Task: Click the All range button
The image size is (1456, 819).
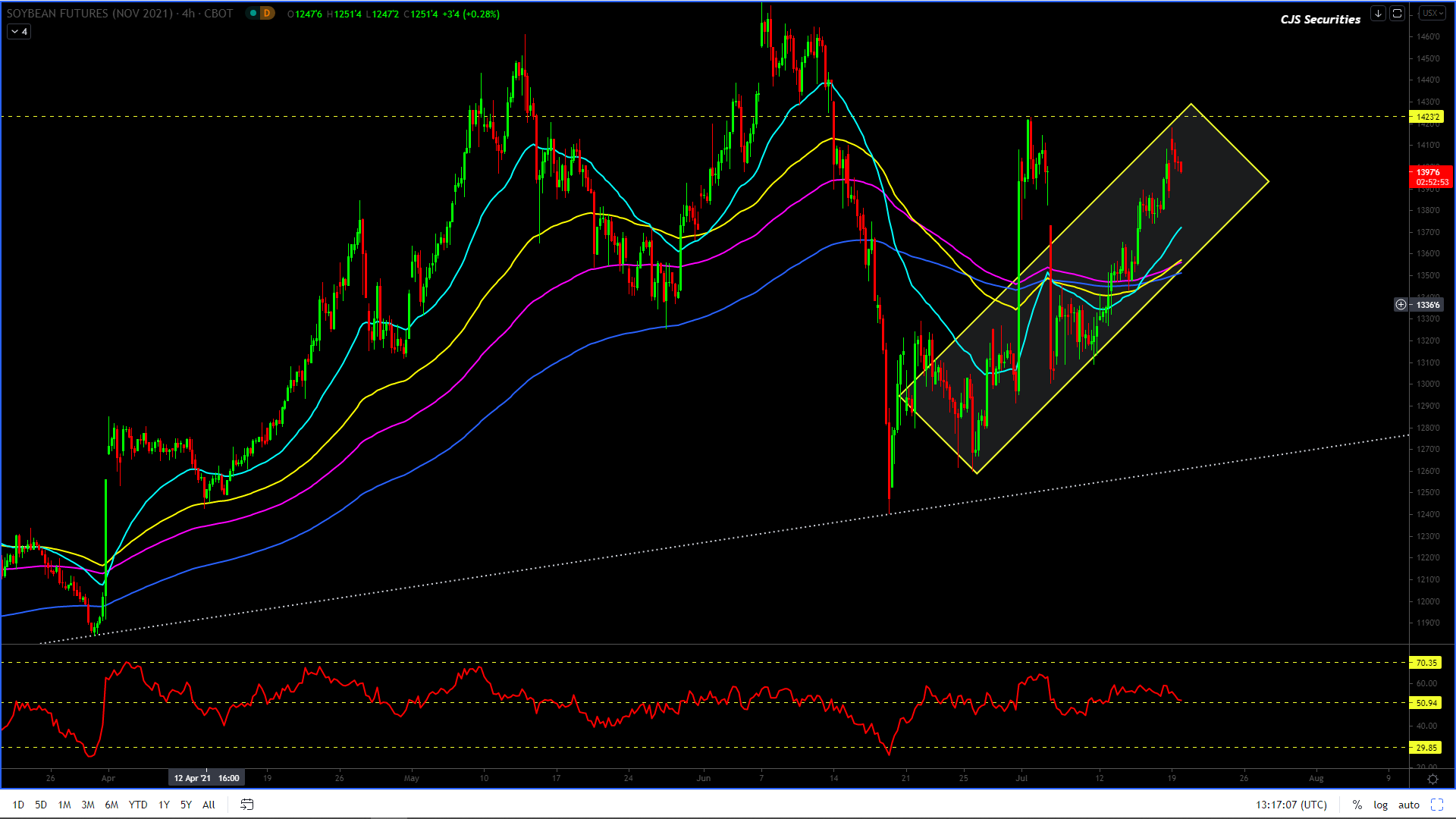Action: pos(209,805)
